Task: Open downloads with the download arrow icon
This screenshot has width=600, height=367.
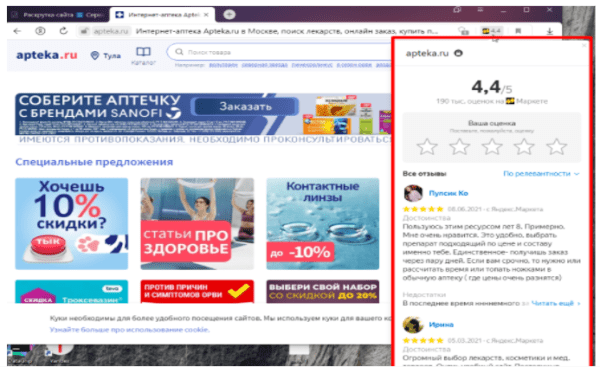Action: click(x=549, y=31)
